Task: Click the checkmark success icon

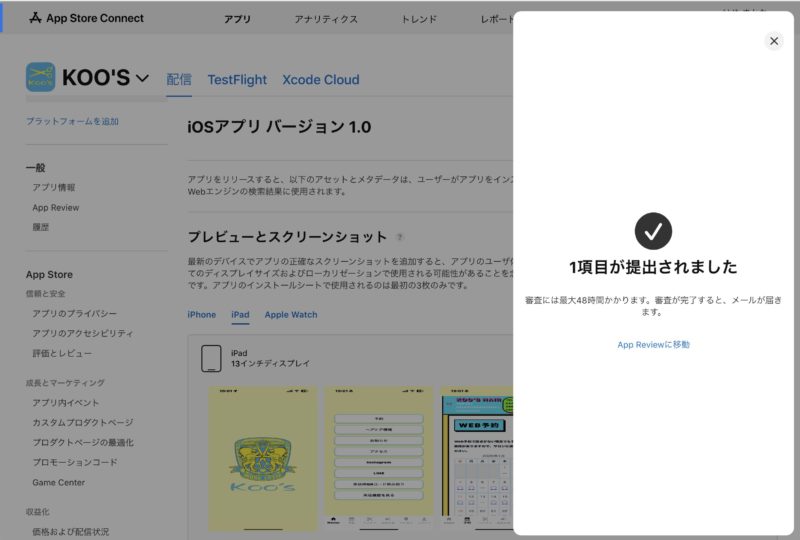Action: (653, 231)
